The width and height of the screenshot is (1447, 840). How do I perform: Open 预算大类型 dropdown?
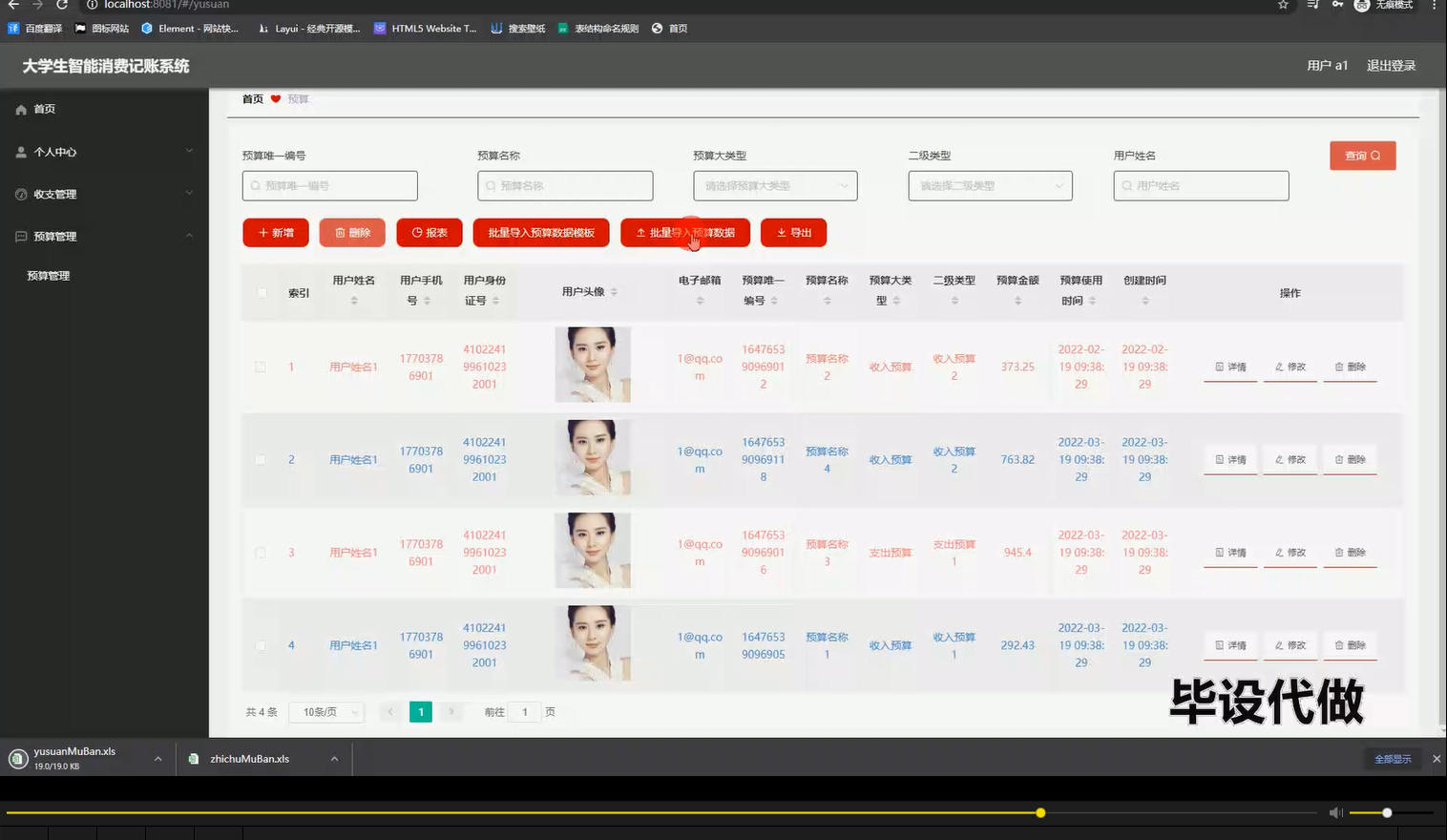(x=775, y=185)
